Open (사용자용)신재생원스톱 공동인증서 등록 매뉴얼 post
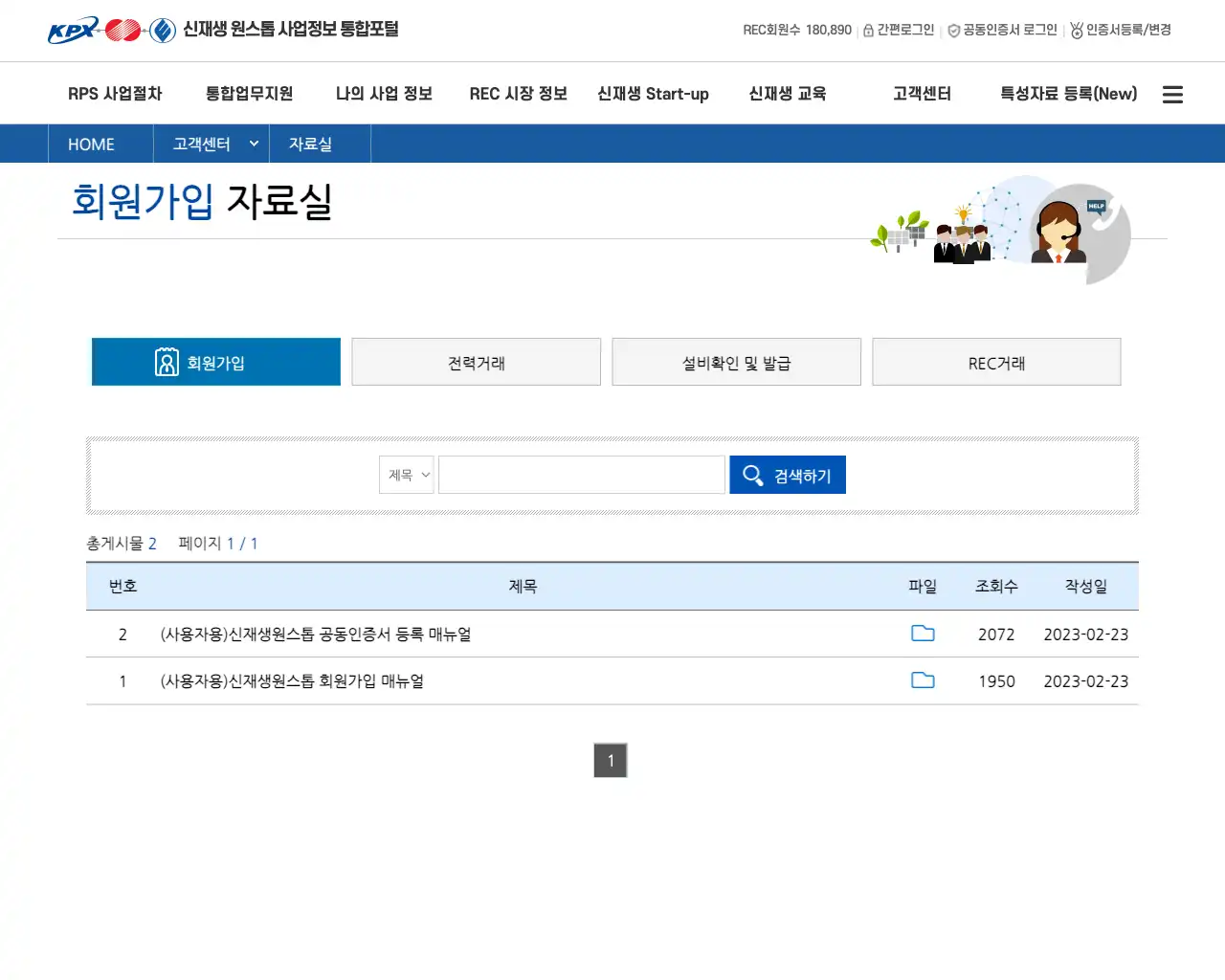The image size is (1225, 980). point(316,634)
